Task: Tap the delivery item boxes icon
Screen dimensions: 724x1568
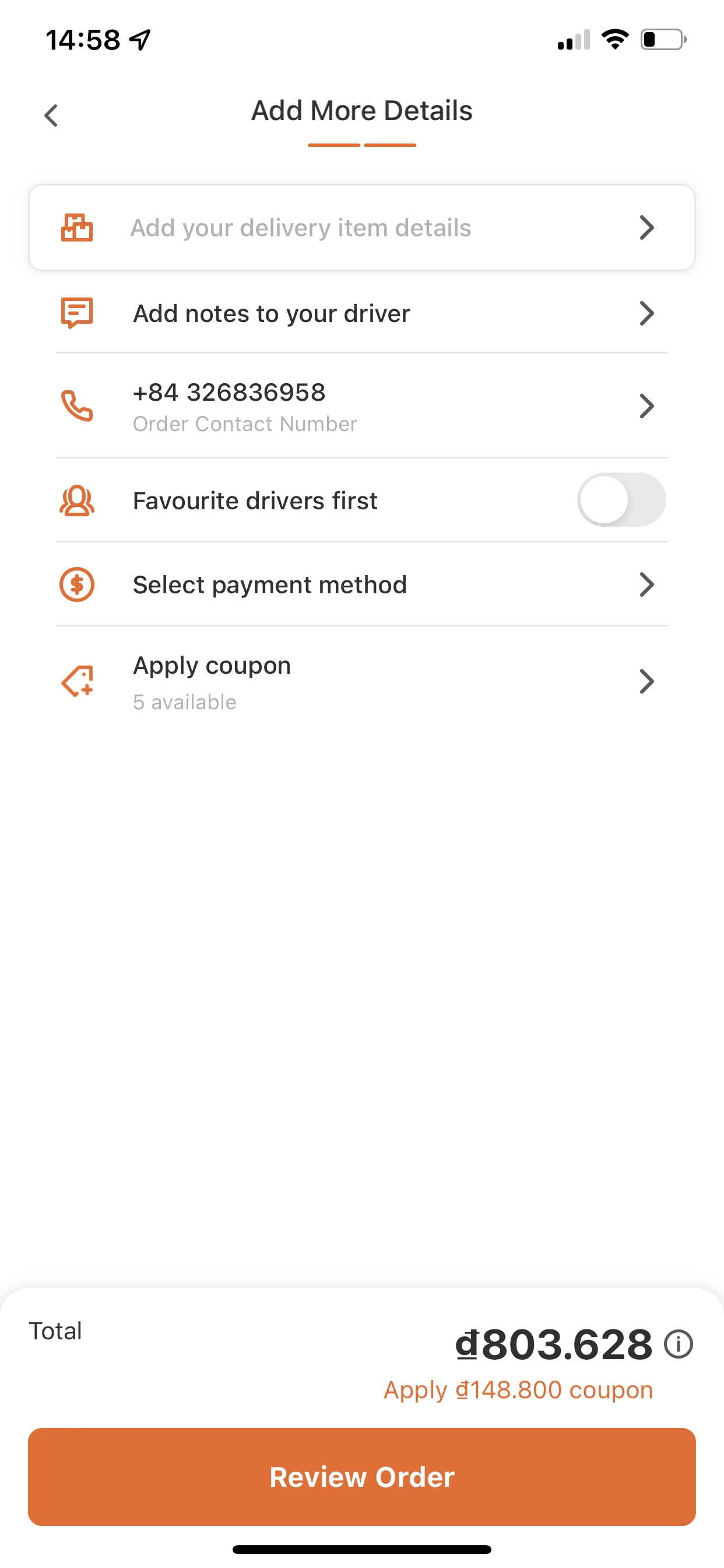Action: [x=77, y=228]
